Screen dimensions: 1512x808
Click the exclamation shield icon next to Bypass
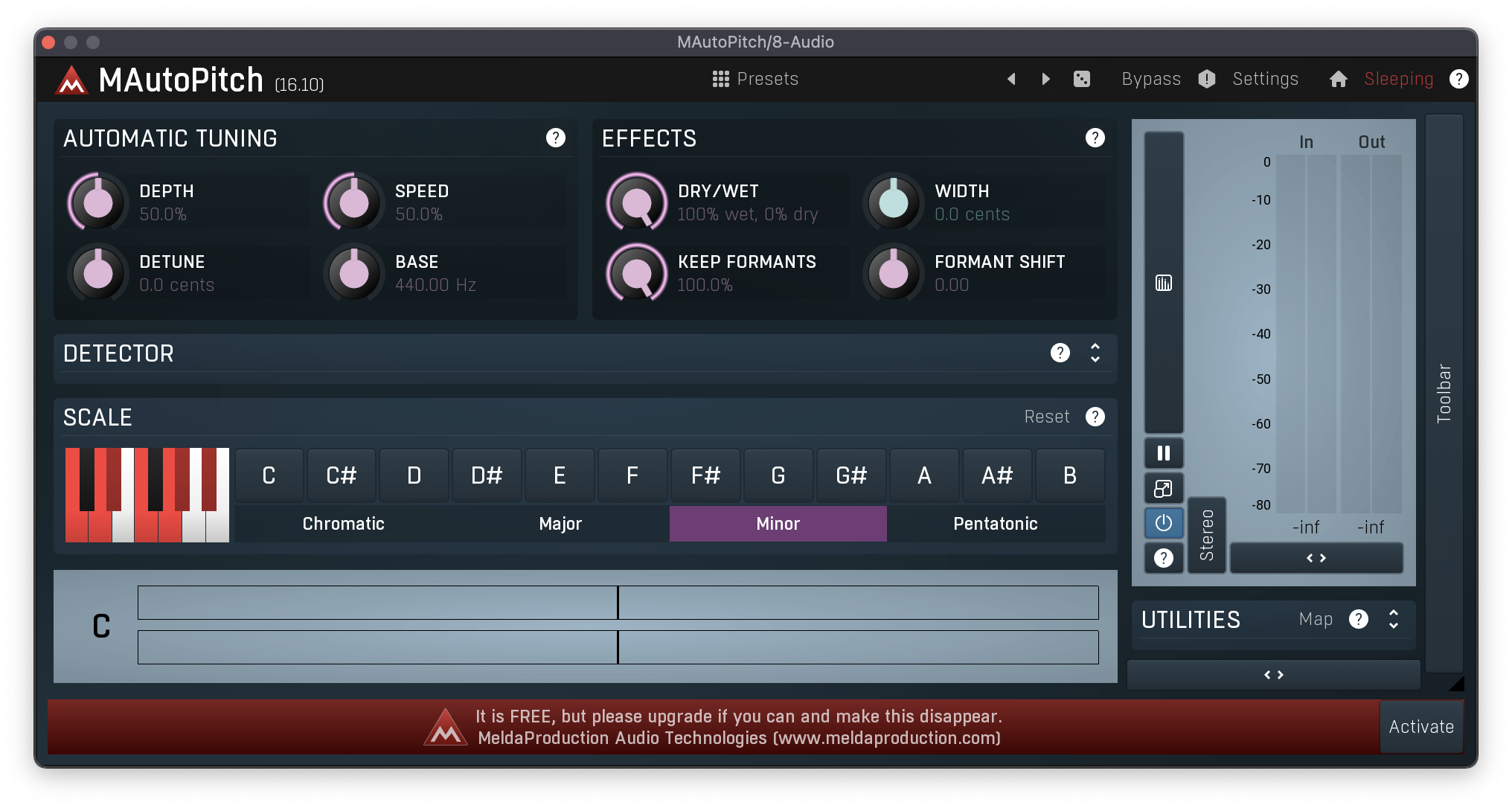(1207, 79)
